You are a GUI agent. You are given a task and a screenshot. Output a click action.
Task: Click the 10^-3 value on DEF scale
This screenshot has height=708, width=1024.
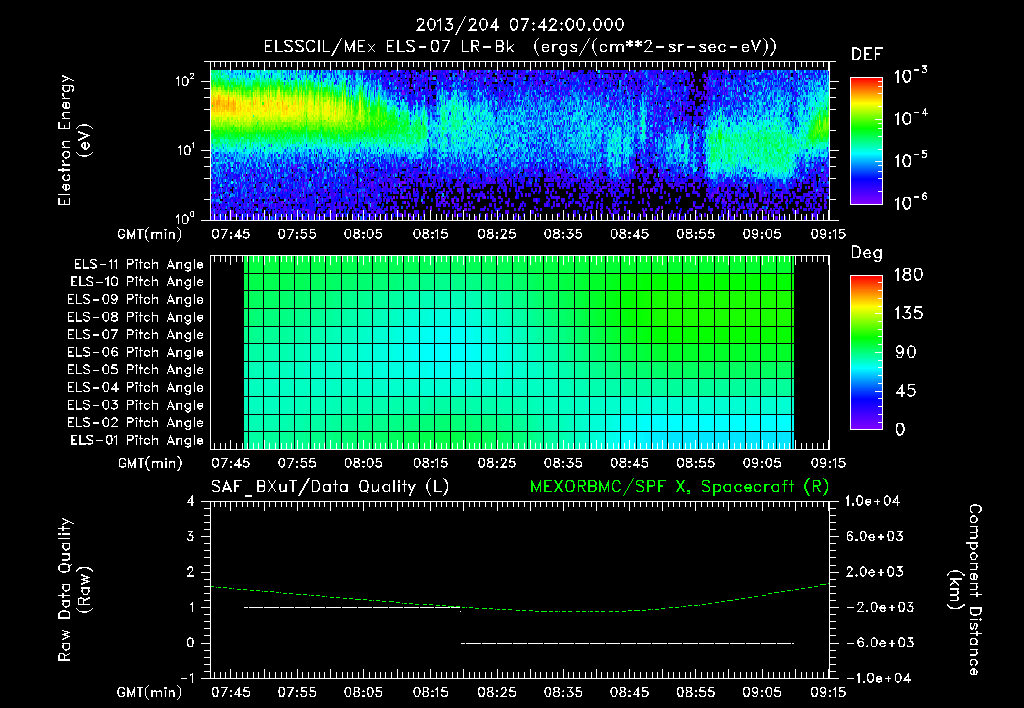(910, 76)
